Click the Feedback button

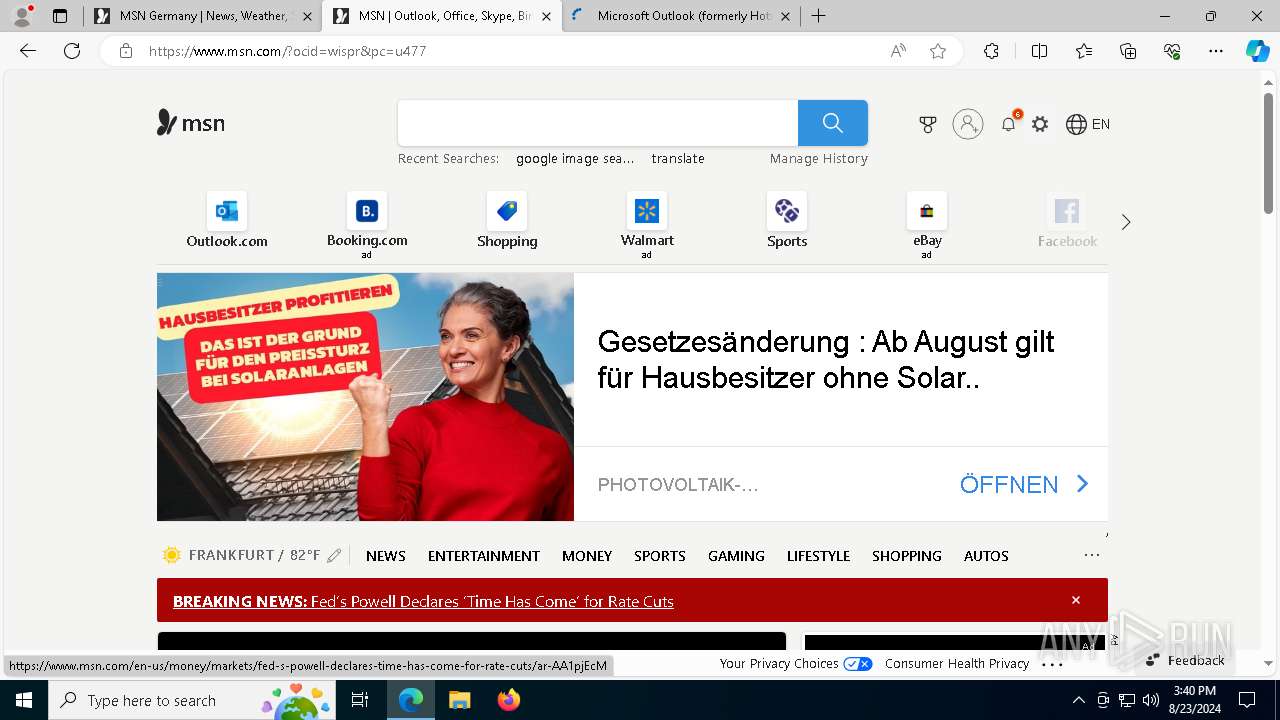[1185, 660]
